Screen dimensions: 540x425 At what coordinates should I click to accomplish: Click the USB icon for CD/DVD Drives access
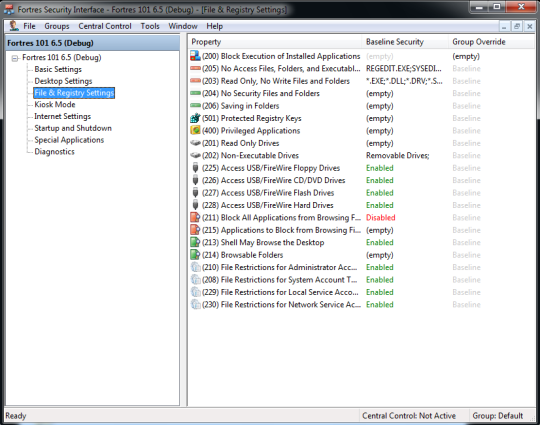[195, 180]
